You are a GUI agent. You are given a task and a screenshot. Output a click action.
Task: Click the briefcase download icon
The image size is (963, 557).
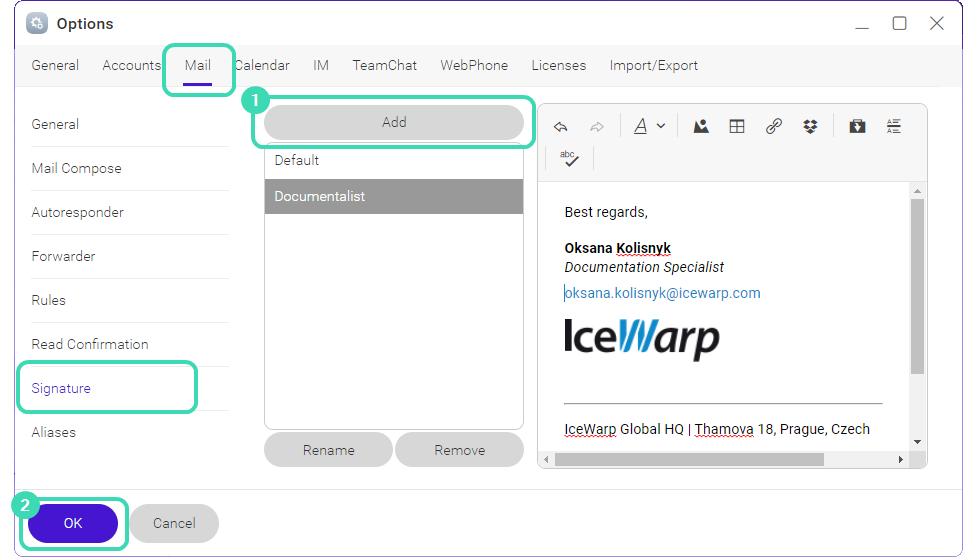tap(857, 127)
